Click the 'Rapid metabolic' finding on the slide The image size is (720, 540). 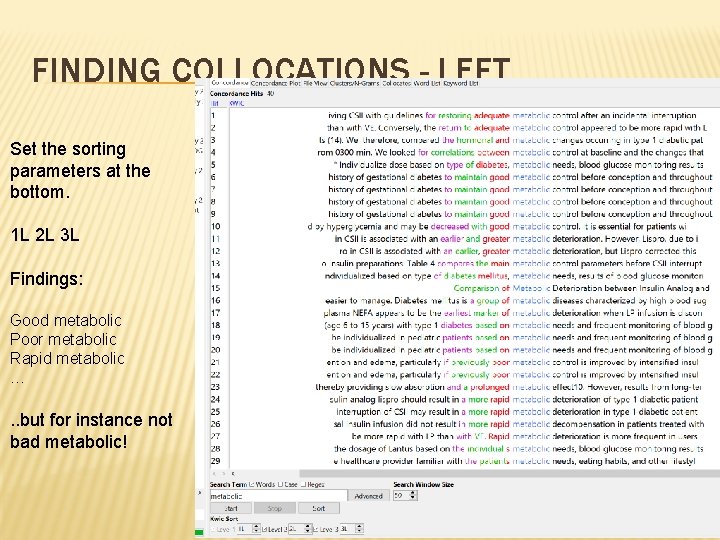67,358
